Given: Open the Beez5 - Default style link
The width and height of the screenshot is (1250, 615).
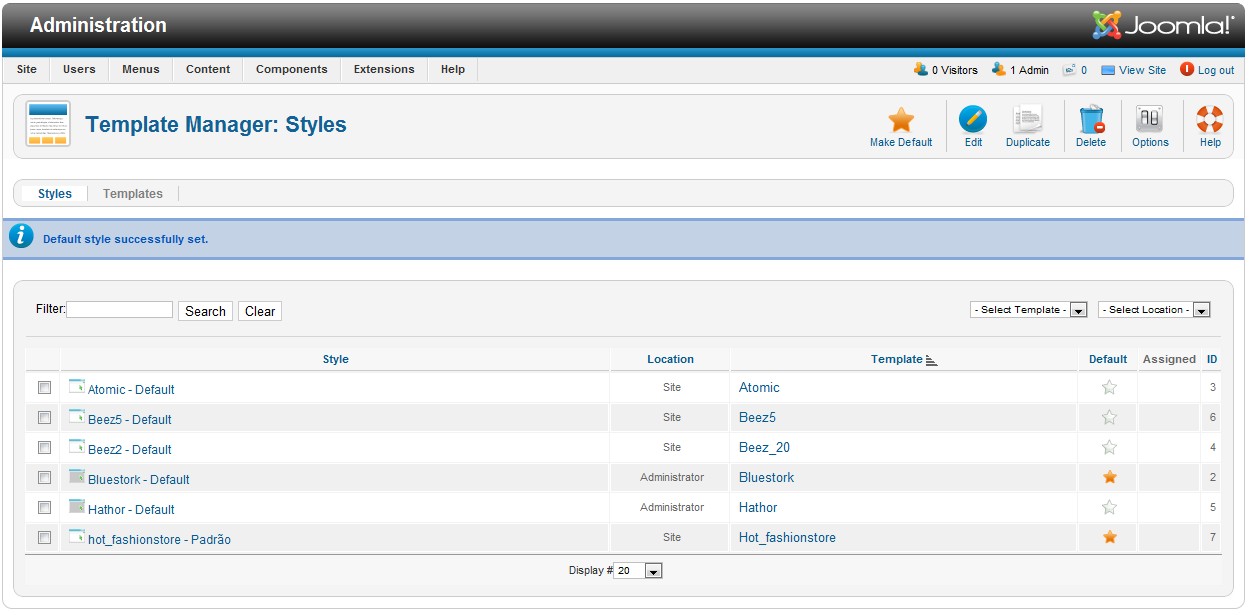Looking at the screenshot, I should pos(130,420).
